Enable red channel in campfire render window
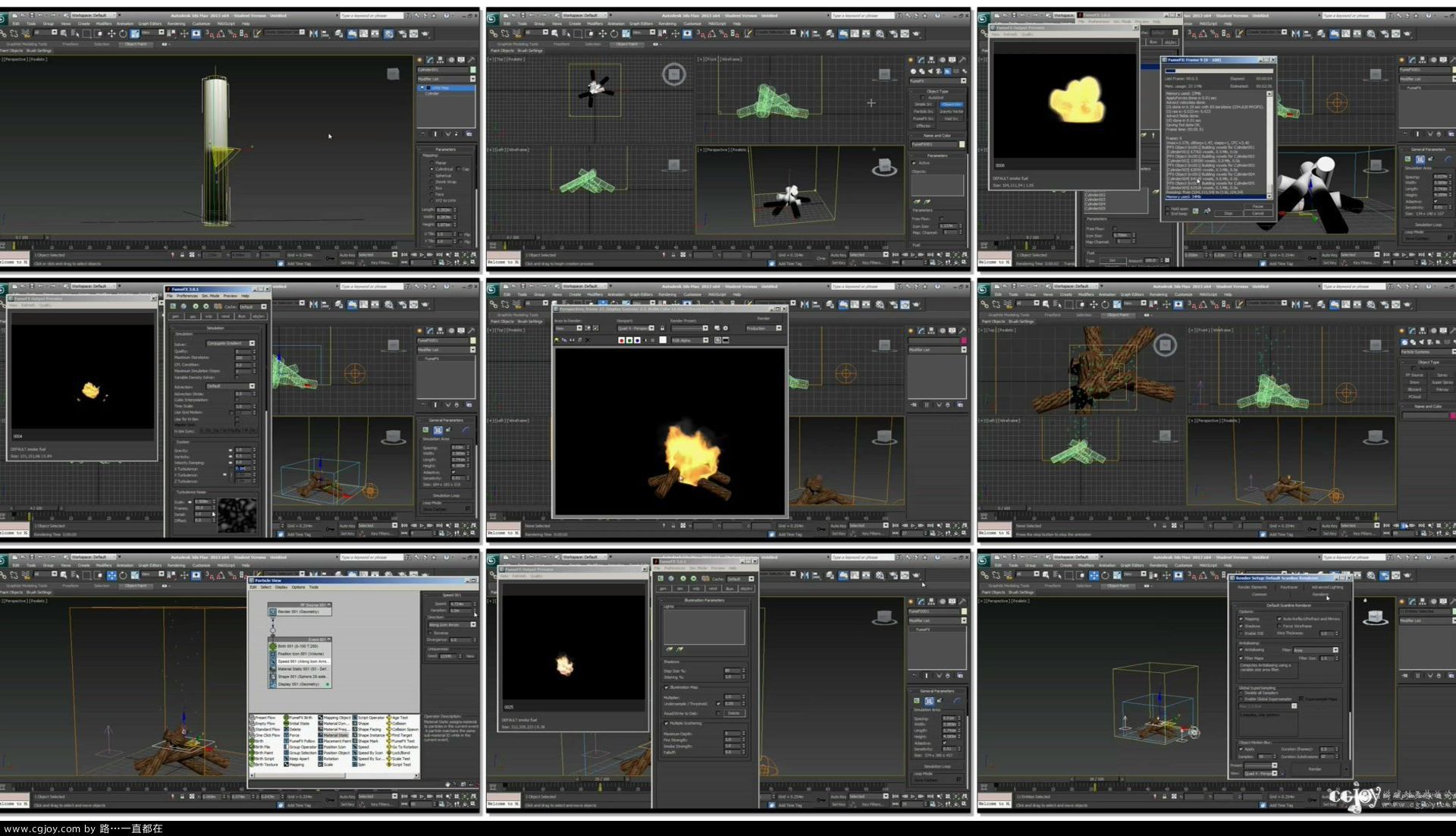The height and width of the screenshot is (836, 1456). pyautogui.click(x=621, y=340)
